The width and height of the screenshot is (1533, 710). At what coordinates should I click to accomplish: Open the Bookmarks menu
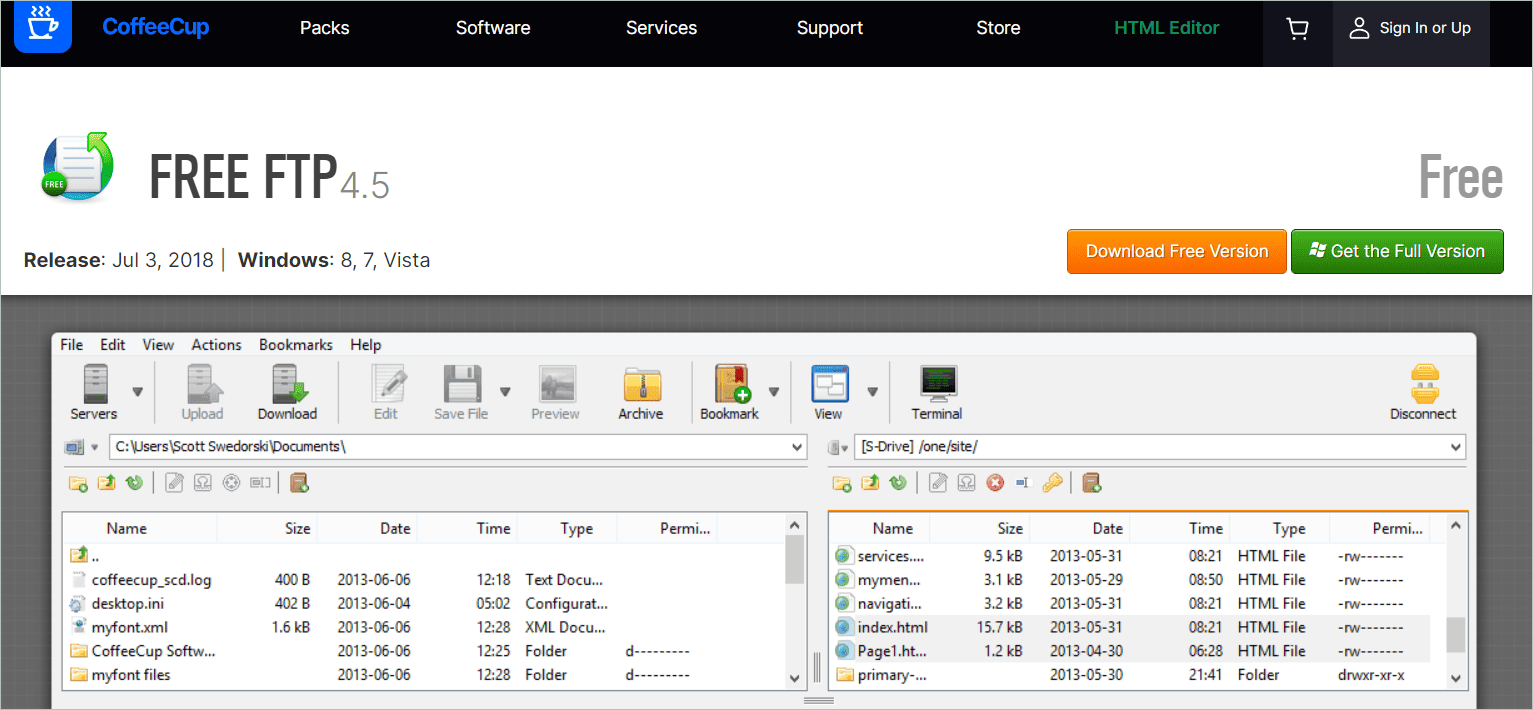296,344
